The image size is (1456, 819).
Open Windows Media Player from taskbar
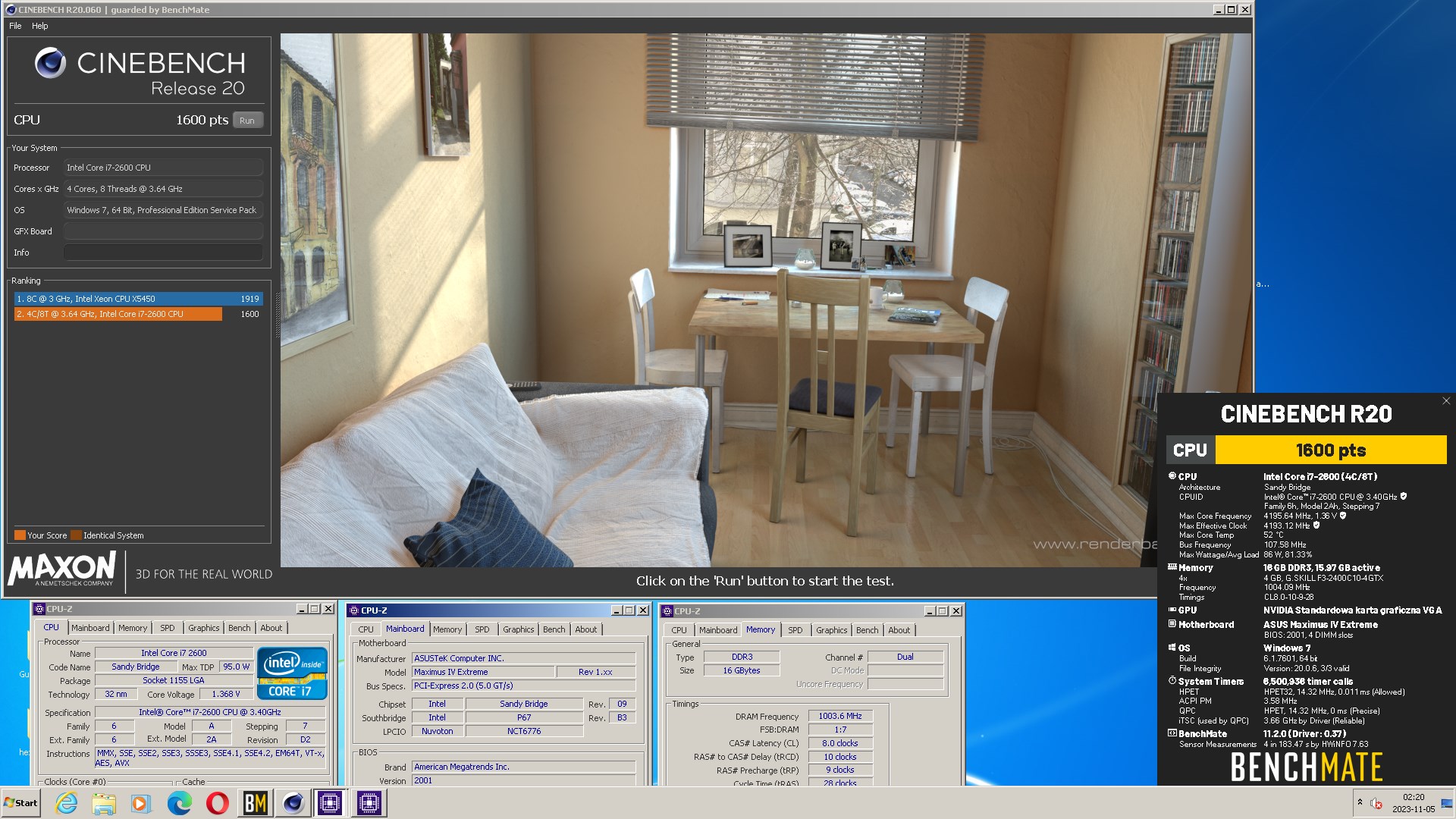[141, 803]
